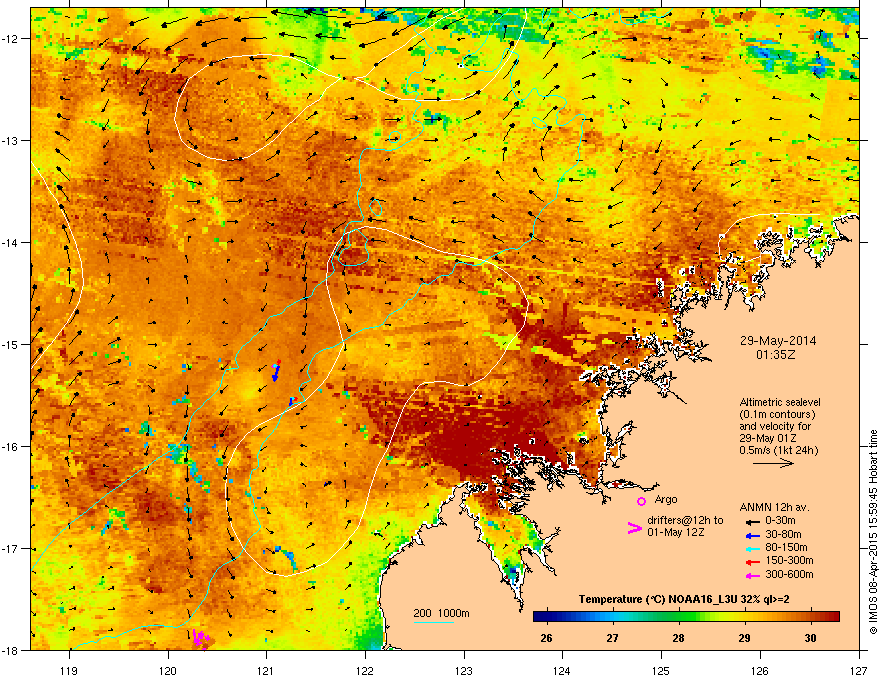Click the IMOS copyright timestamp text
Screen dimensions: 880x680
pos(873,532)
